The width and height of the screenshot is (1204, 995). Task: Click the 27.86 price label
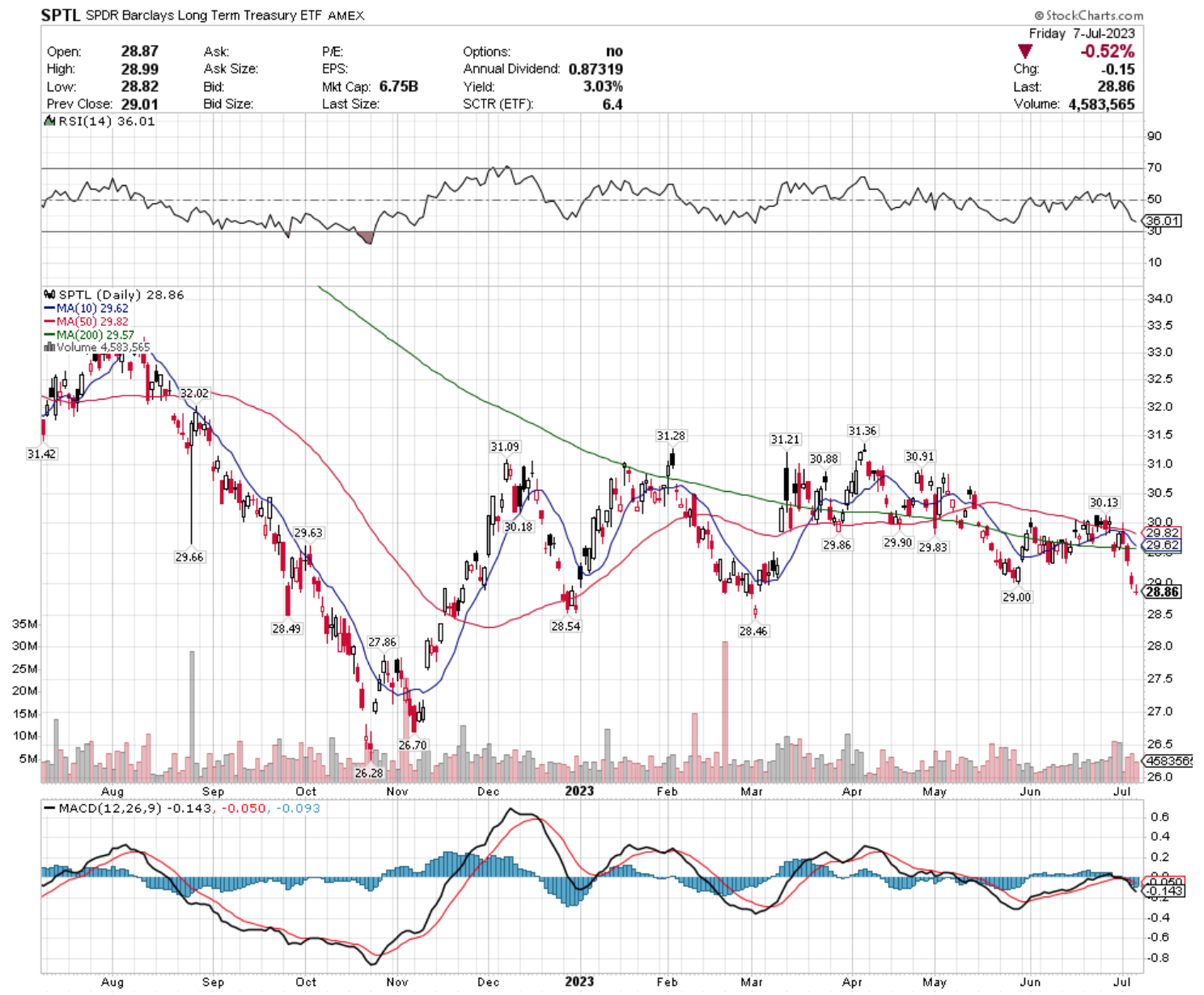[383, 642]
